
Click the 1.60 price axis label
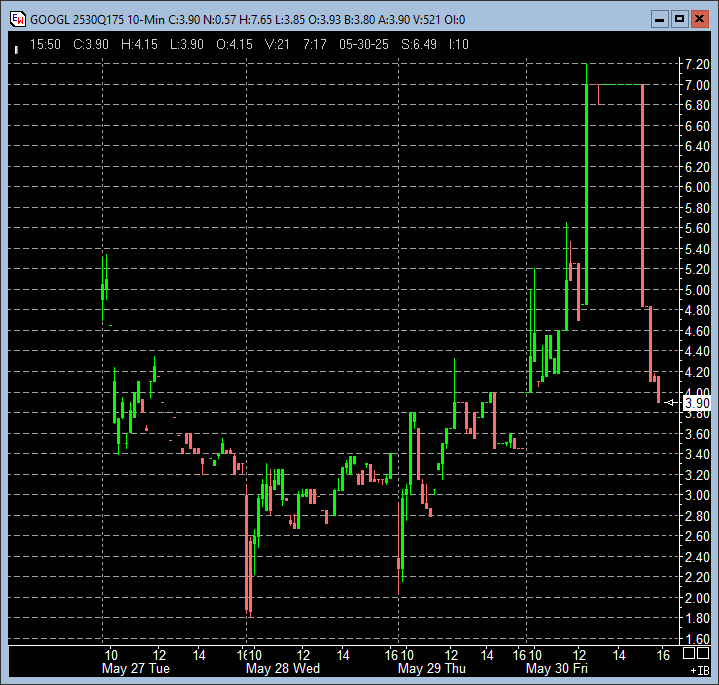click(x=697, y=639)
